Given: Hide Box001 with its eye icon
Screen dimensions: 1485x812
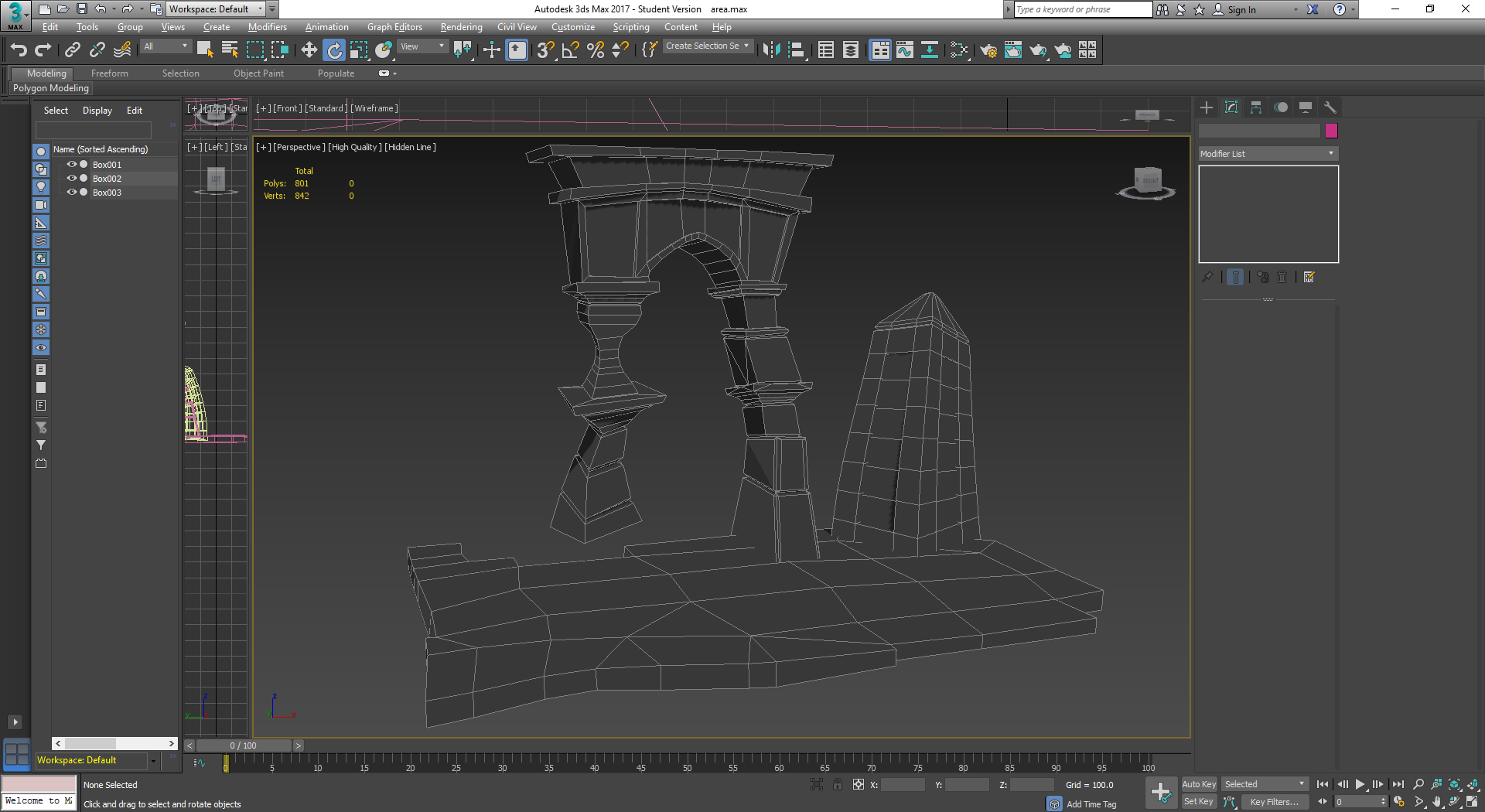Looking at the screenshot, I should (71, 165).
